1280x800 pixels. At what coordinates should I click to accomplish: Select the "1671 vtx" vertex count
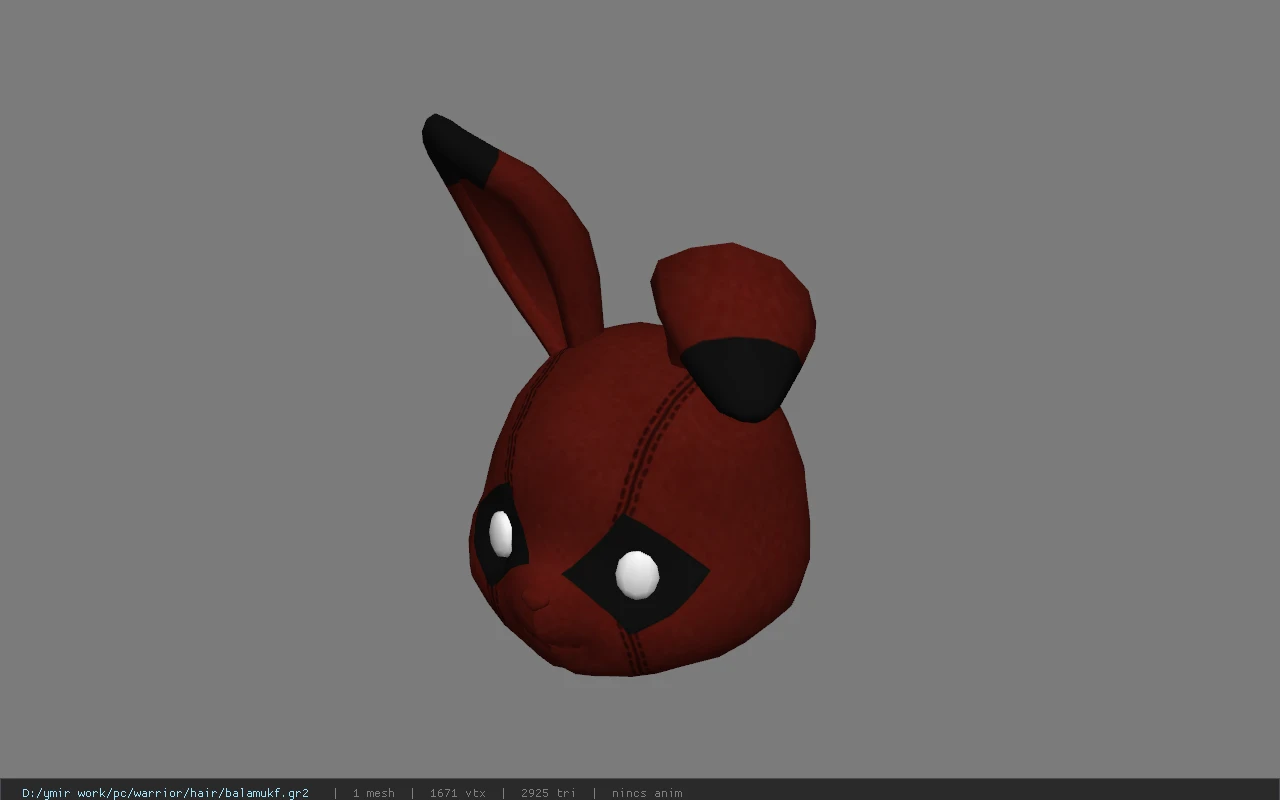[x=457, y=793]
